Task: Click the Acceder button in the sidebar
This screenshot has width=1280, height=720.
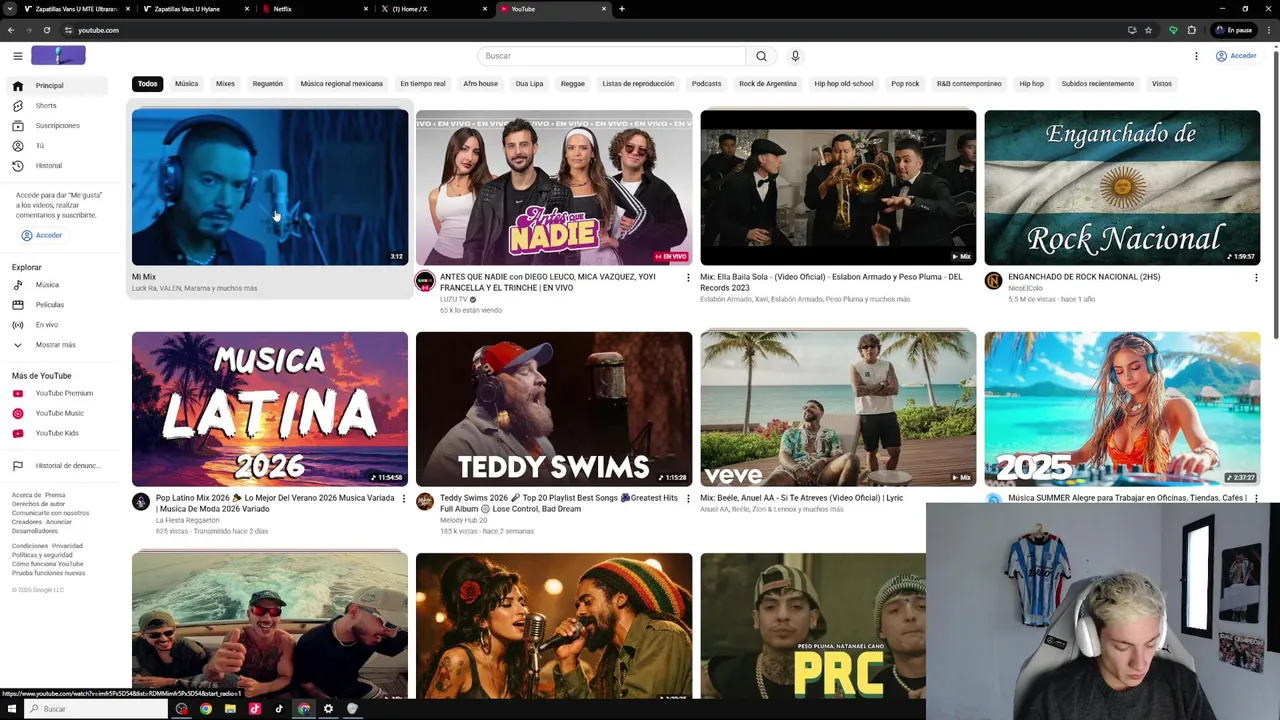Action: 42,236
